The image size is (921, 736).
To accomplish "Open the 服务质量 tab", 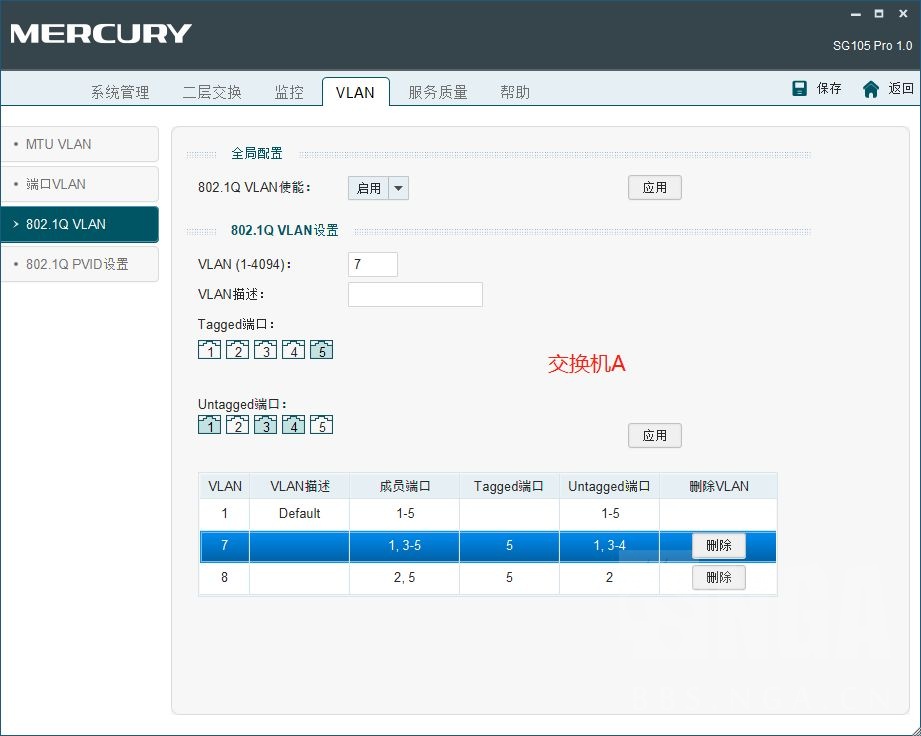I will coord(437,92).
